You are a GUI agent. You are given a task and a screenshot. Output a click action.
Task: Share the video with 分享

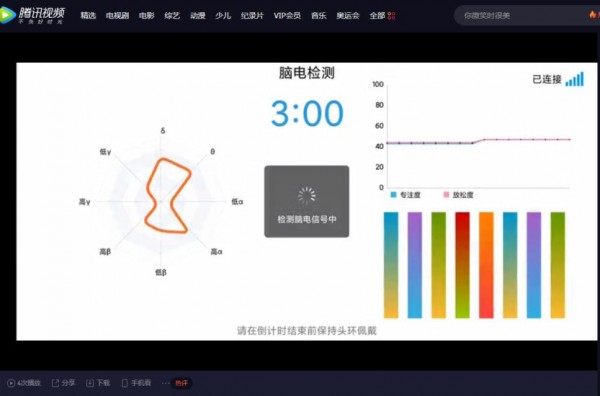click(x=64, y=383)
